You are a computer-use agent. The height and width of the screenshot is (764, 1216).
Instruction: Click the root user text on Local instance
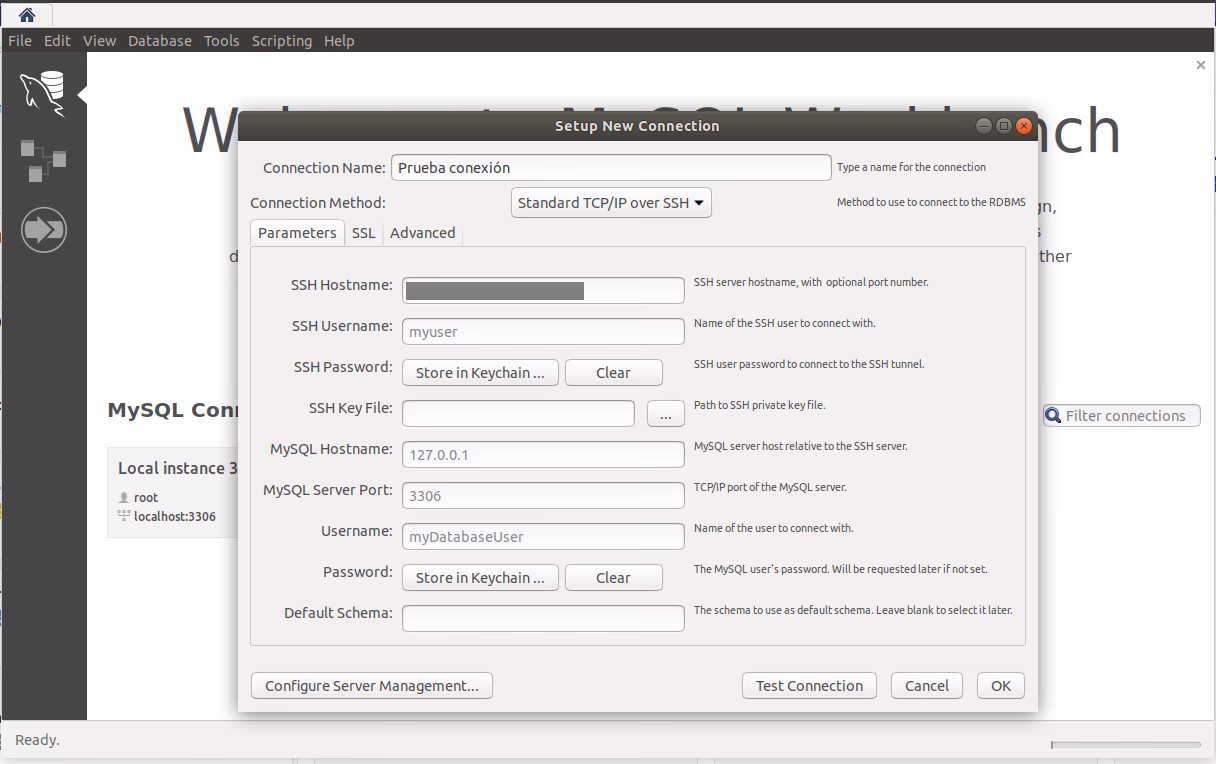tap(146, 497)
